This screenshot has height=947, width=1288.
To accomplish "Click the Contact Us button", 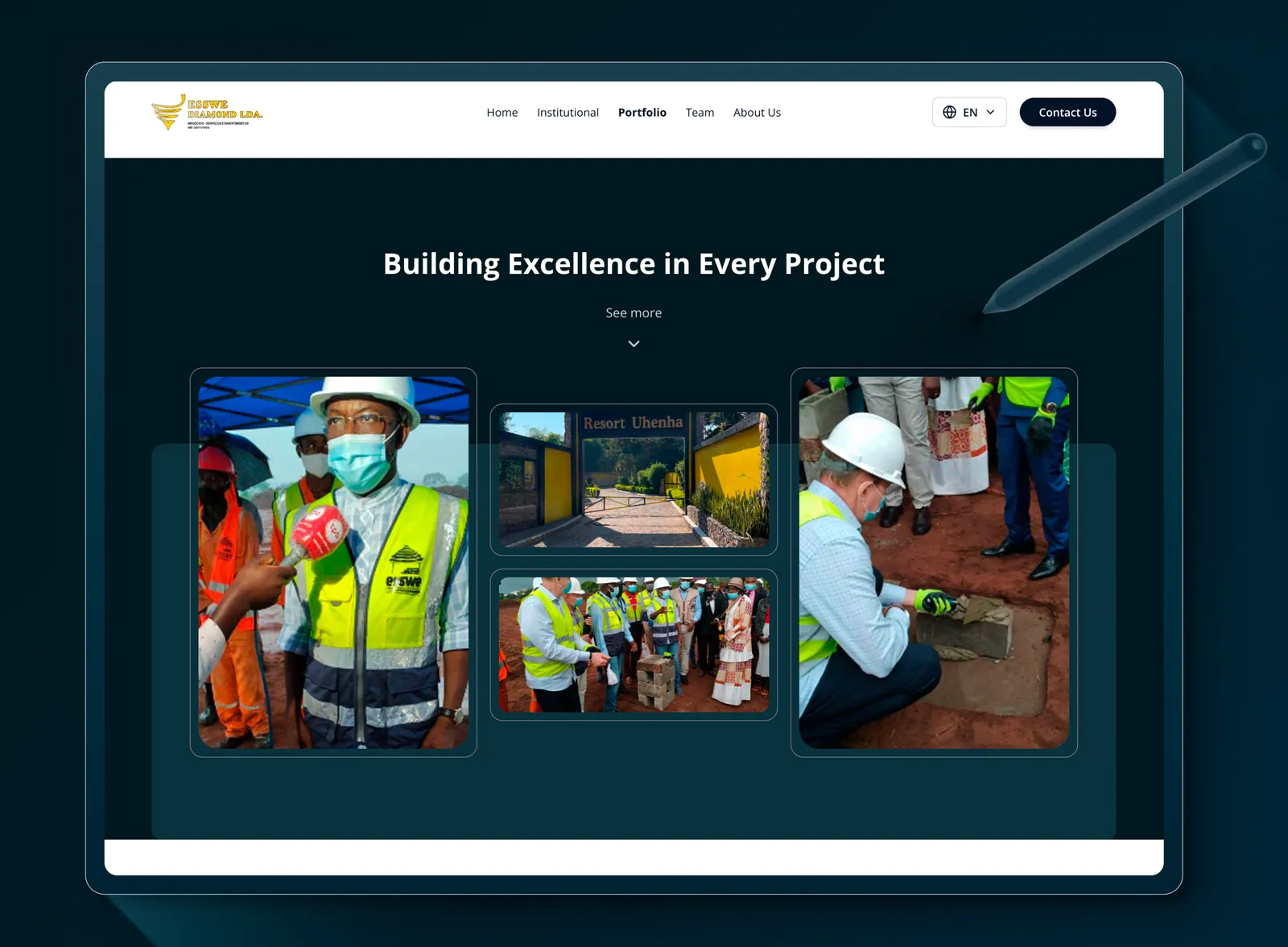I will 1067,113.
